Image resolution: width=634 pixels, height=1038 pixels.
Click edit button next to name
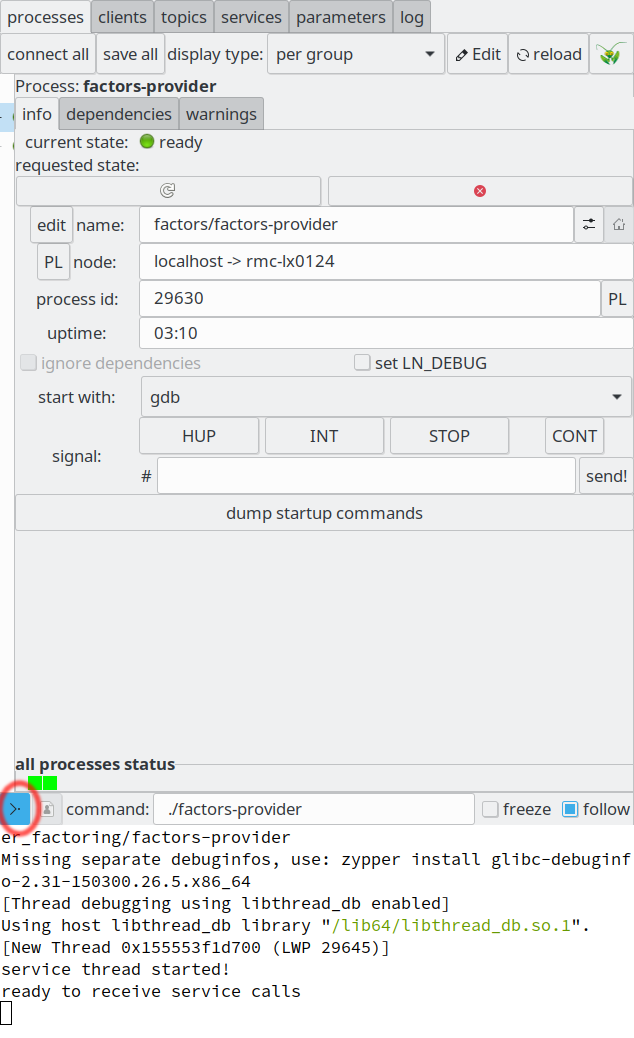click(x=52, y=225)
